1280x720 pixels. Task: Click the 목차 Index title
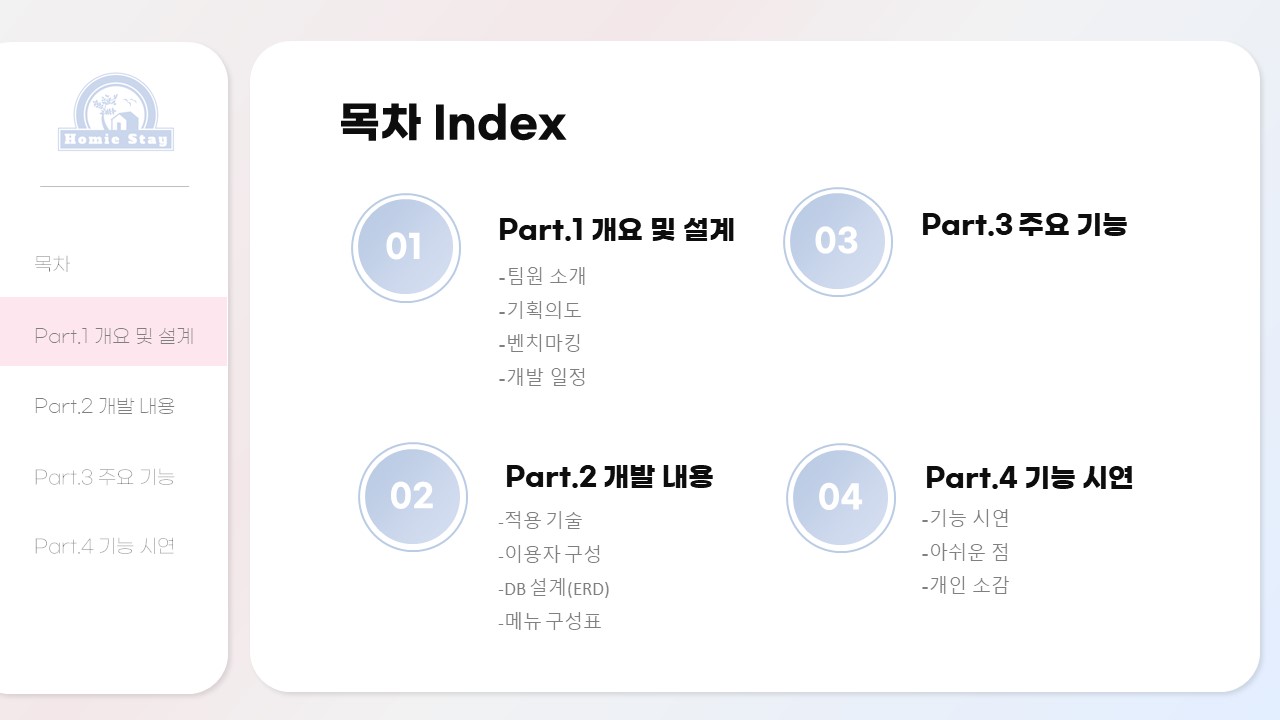point(453,123)
